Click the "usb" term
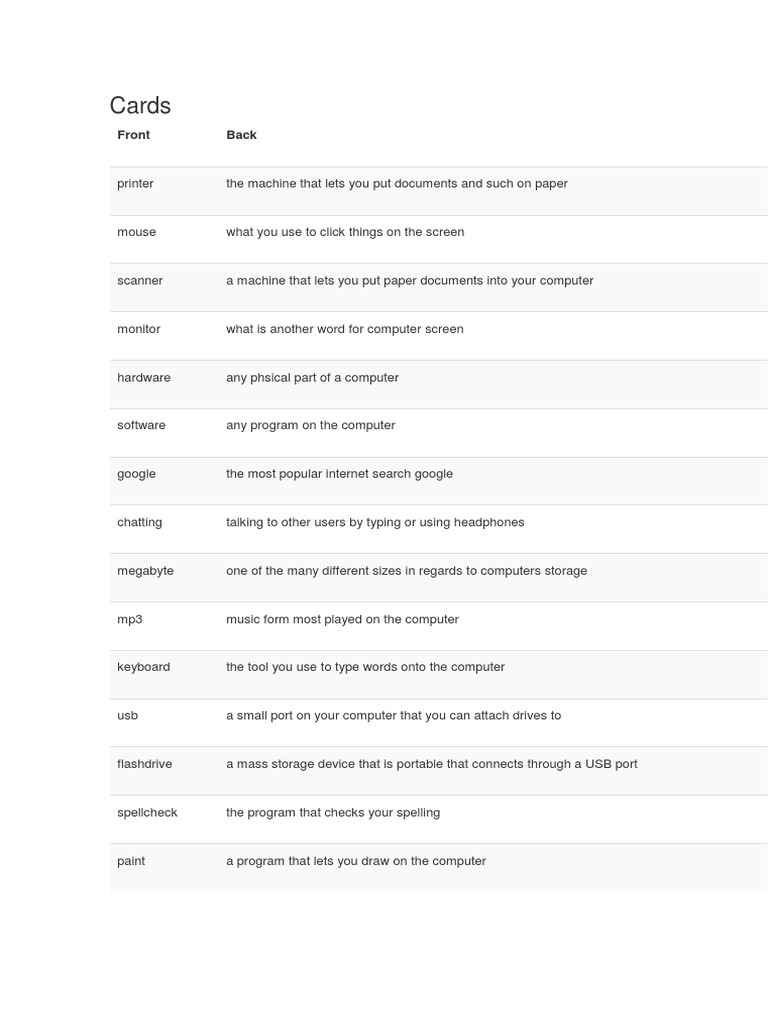Viewport: 768px width, 1024px height. pos(127,716)
